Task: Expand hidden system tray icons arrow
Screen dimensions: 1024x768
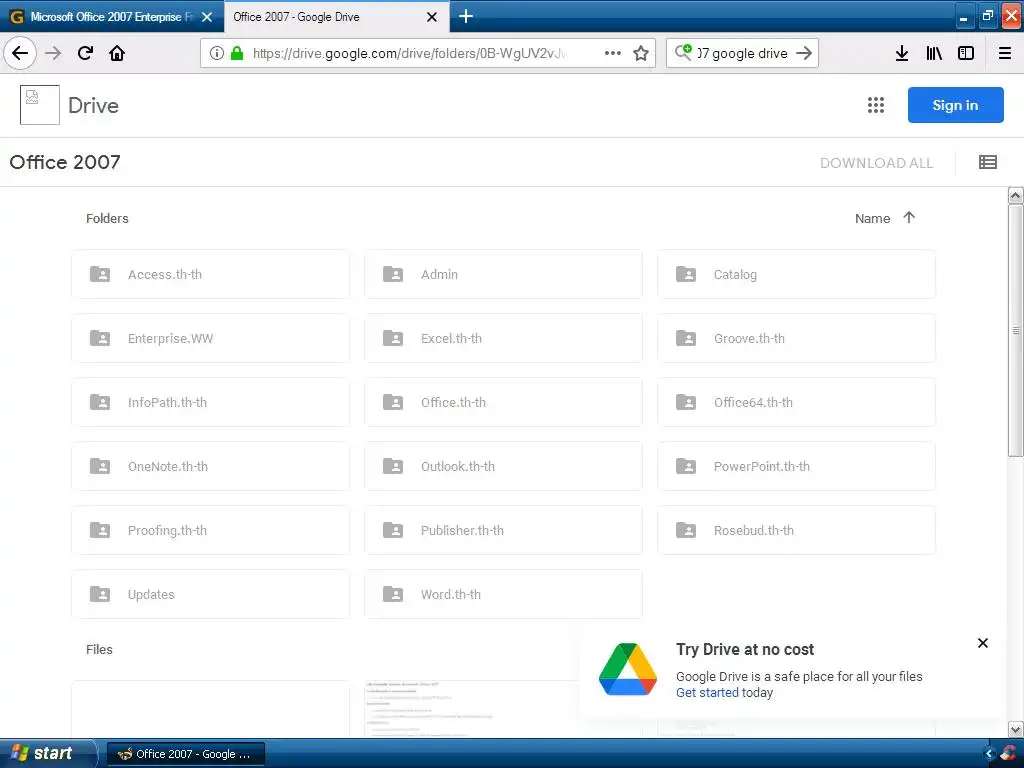Action: pos(989,754)
